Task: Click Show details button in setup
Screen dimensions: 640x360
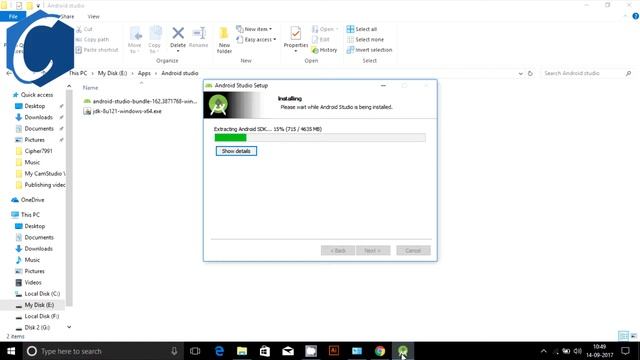Action: click(x=236, y=151)
